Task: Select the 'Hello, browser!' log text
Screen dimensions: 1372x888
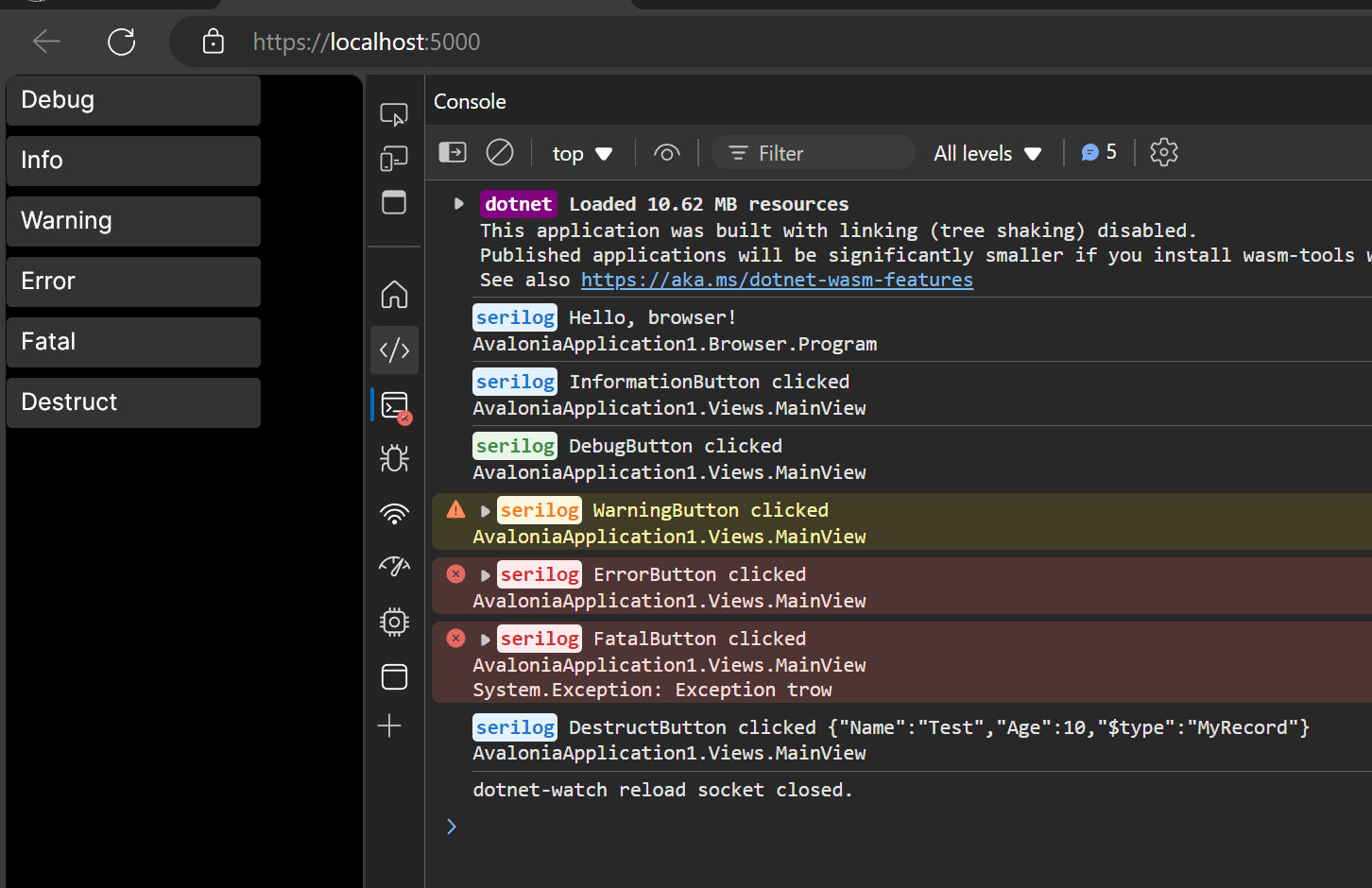Action: pos(652,317)
